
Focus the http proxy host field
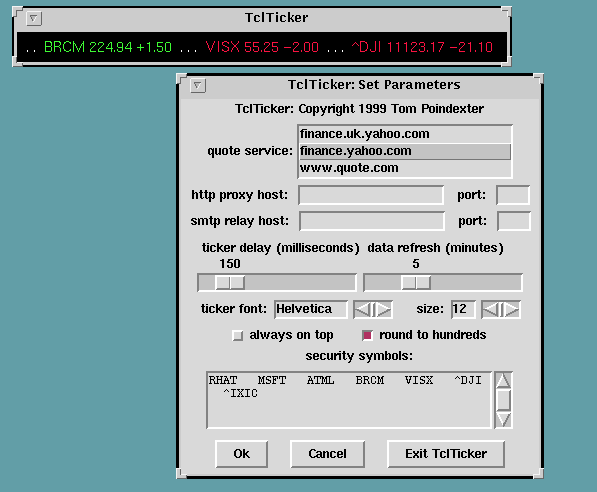coord(371,195)
